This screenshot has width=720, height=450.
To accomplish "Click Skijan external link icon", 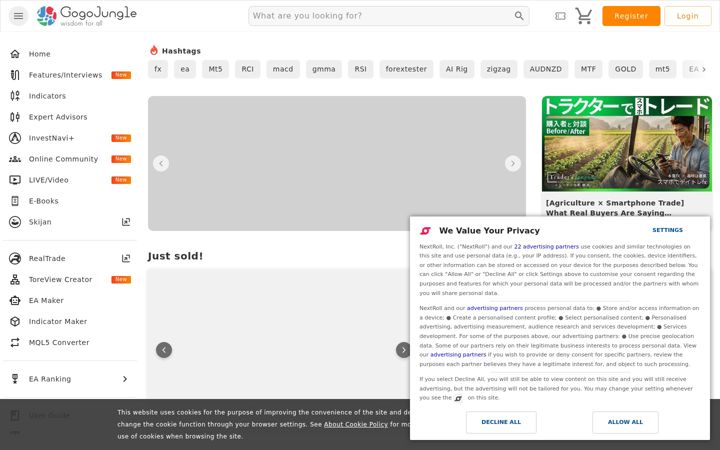I will (126, 222).
